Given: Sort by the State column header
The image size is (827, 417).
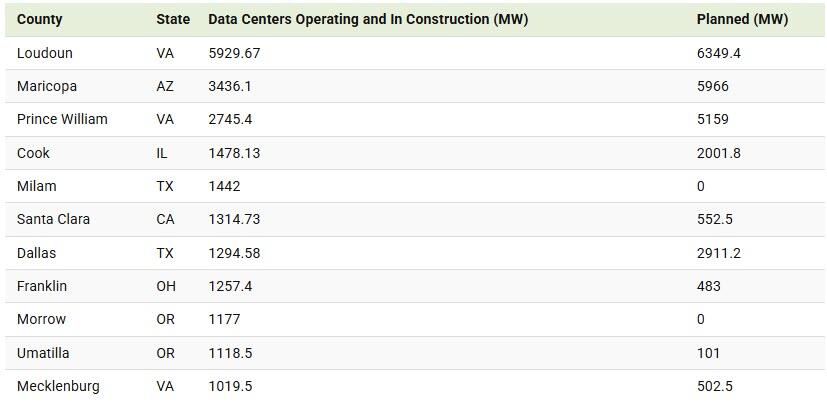Looking at the screenshot, I should pyautogui.click(x=173, y=20).
